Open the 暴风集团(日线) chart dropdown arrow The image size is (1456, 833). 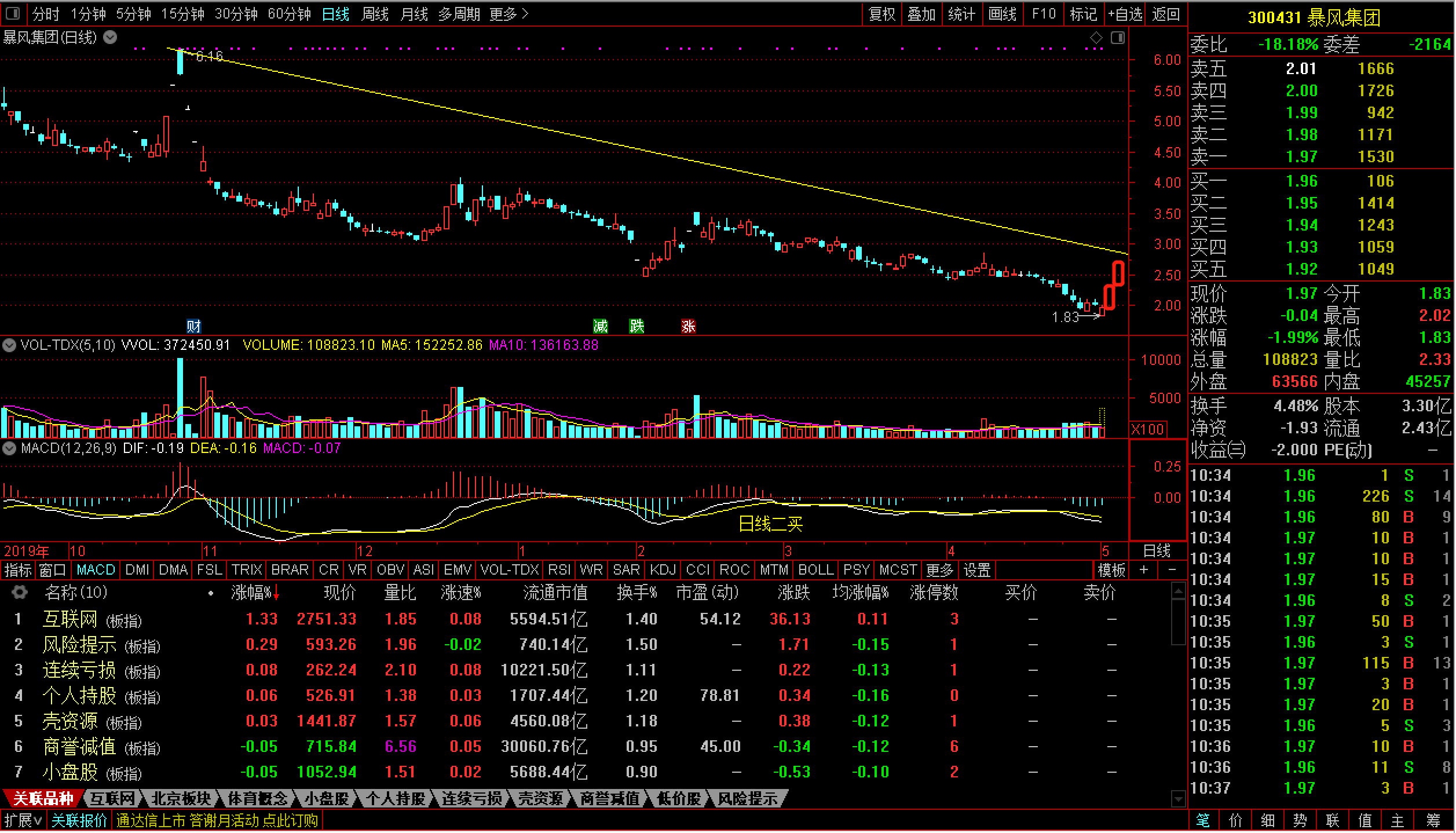(110, 38)
